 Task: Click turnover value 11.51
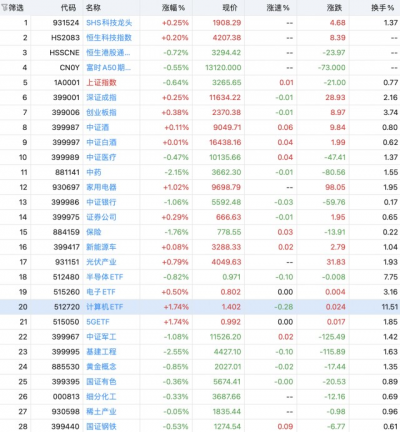tap(390, 307)
